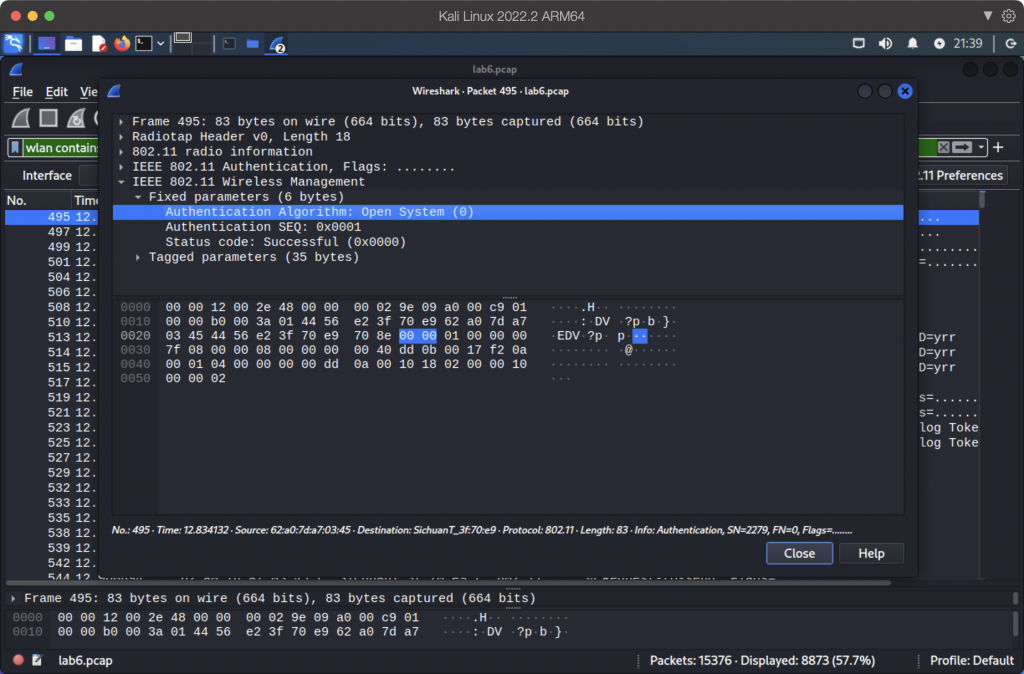1024x674 pixels.
Task: Click the show desktop panel icon
Action: (46, 44)
